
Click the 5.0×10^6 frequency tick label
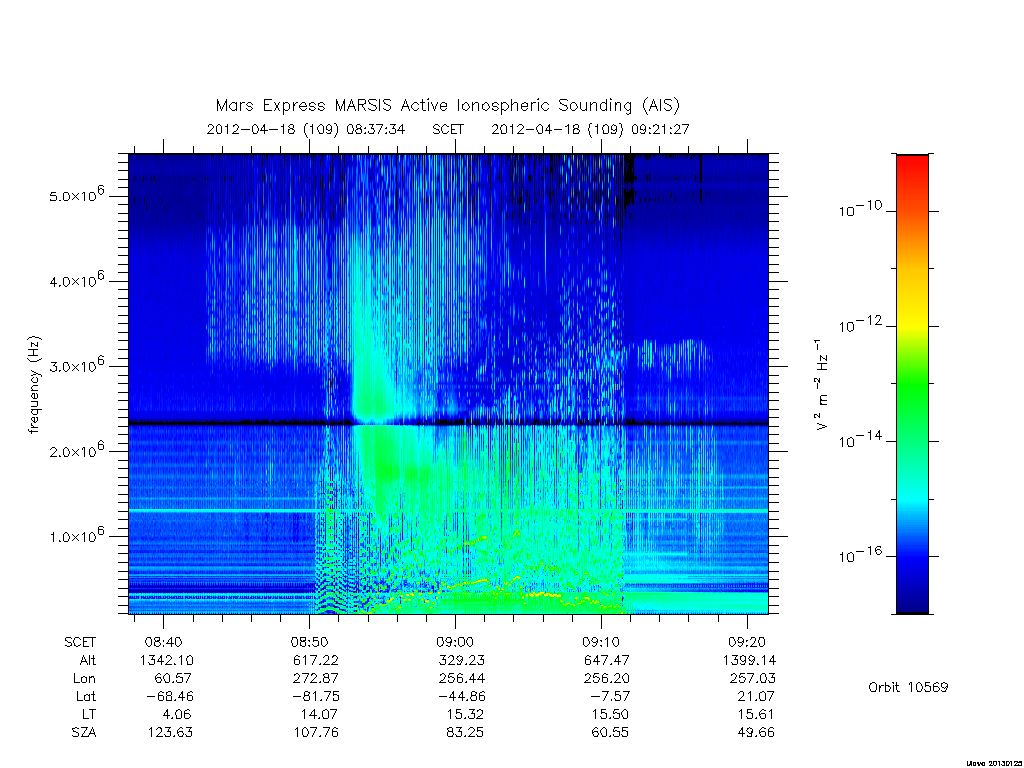point(76,194)
